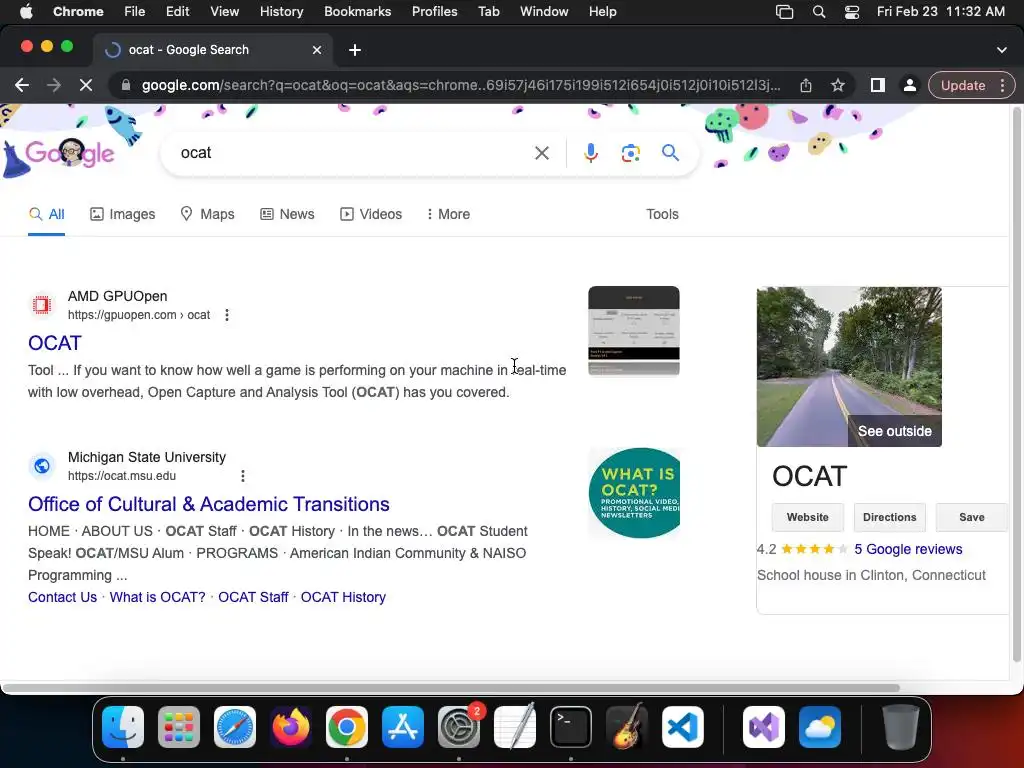Start voice search with the microphone icon

pos(590,153)
